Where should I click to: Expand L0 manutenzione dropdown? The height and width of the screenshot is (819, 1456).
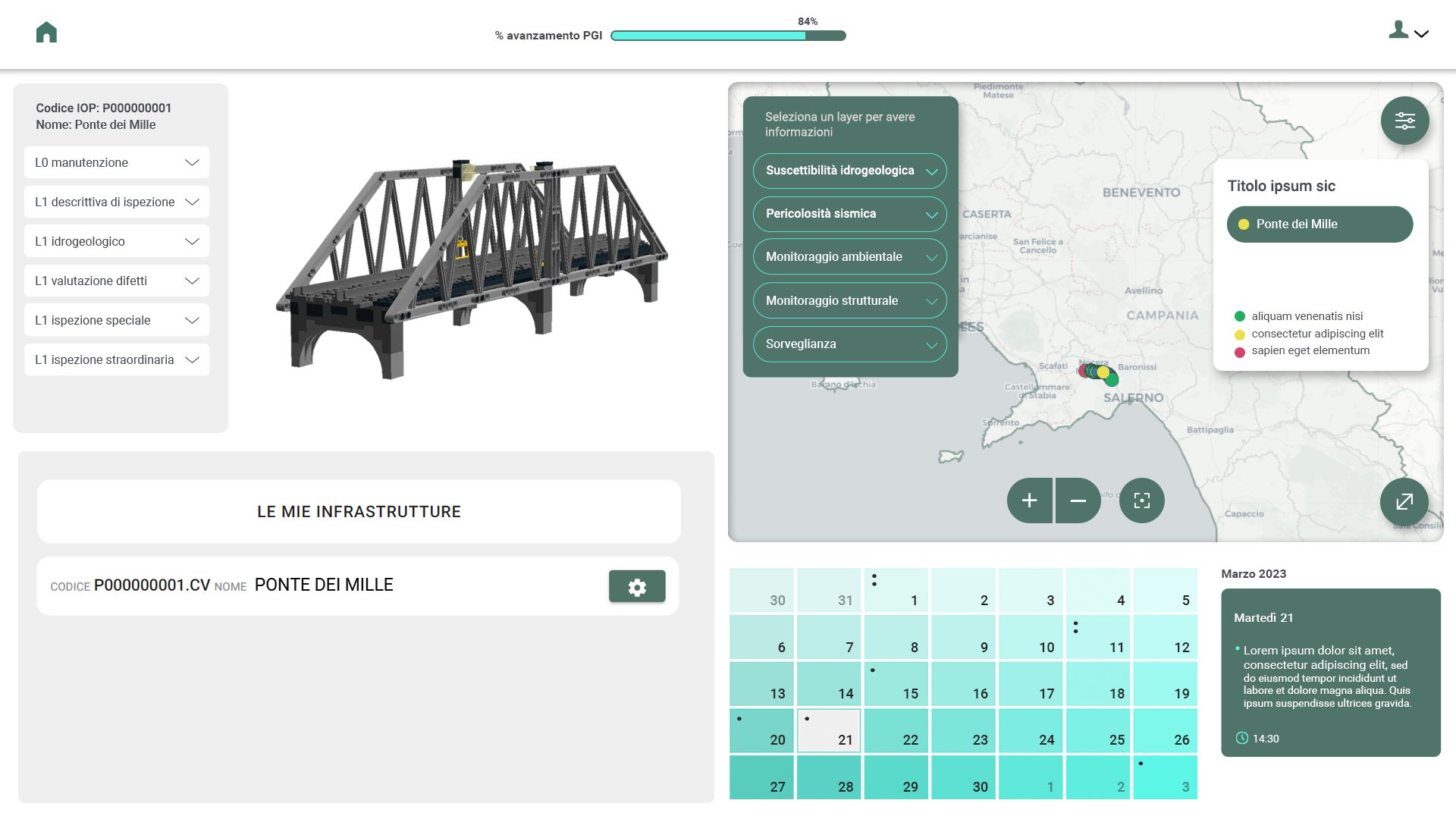(117, 162)
